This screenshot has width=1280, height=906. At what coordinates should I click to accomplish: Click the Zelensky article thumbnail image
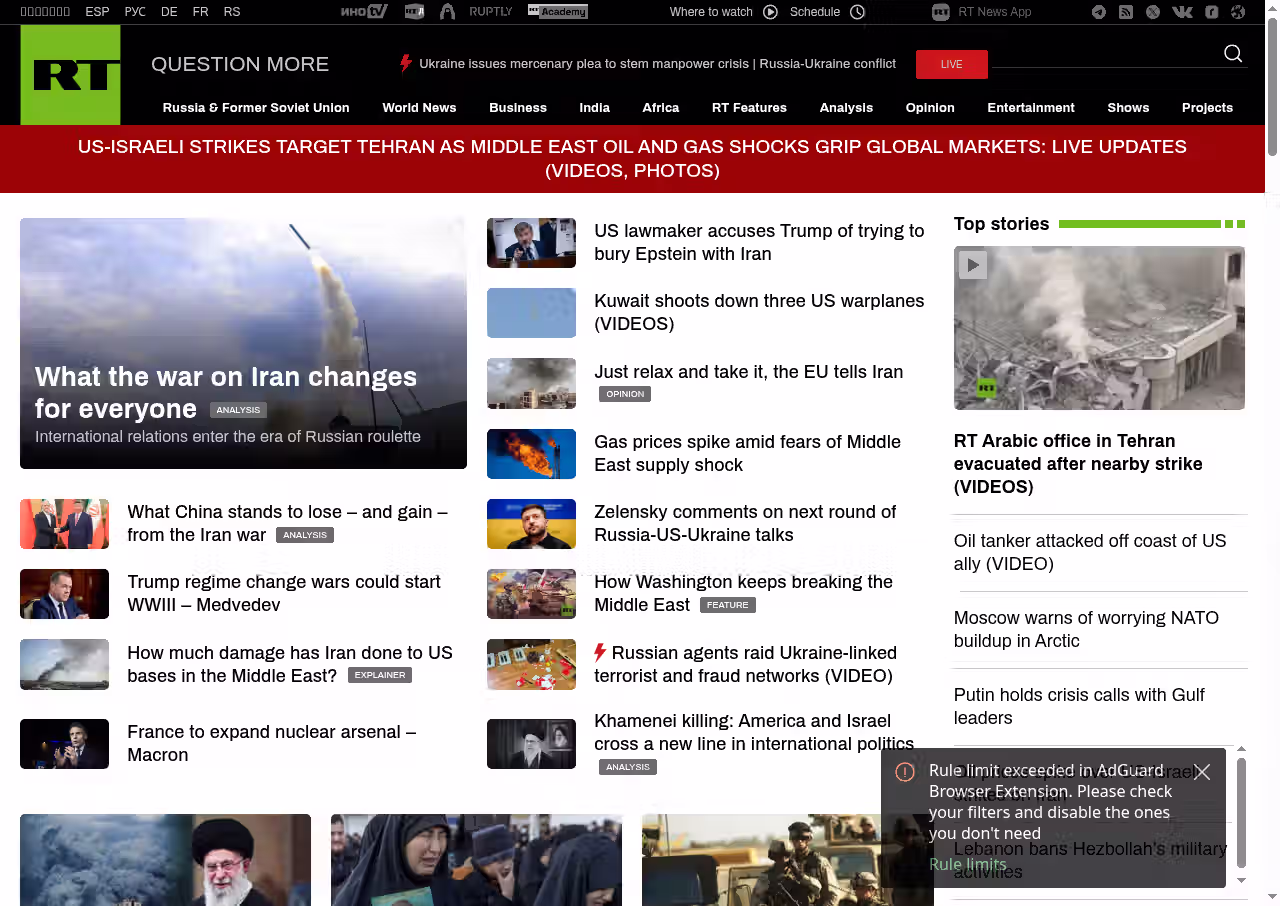531,524
